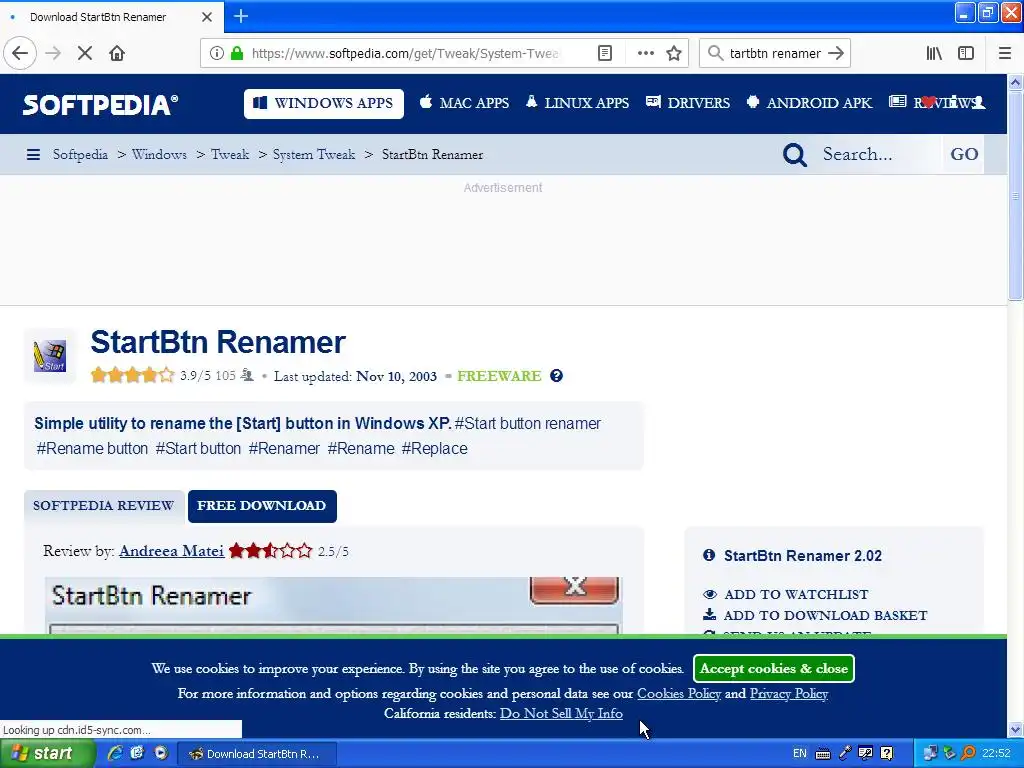Click the #Start button renamer tag
Viewport: 1024px width, 768px height.
528,424
